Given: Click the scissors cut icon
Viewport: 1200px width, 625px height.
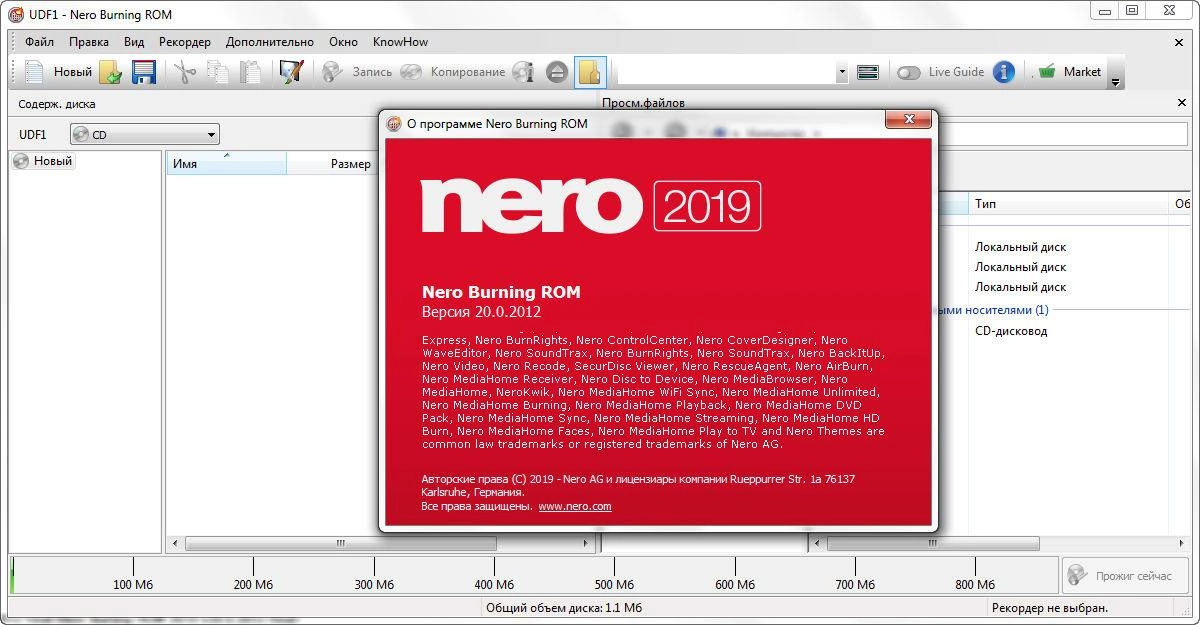Looking at the screenshot, I should point(184,72).
